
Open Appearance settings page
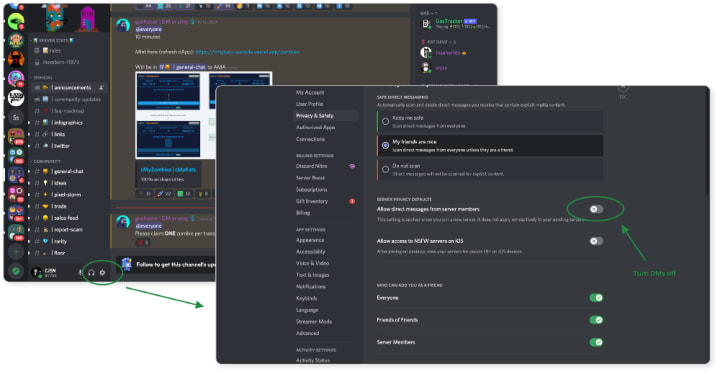[x=310, y=240]
